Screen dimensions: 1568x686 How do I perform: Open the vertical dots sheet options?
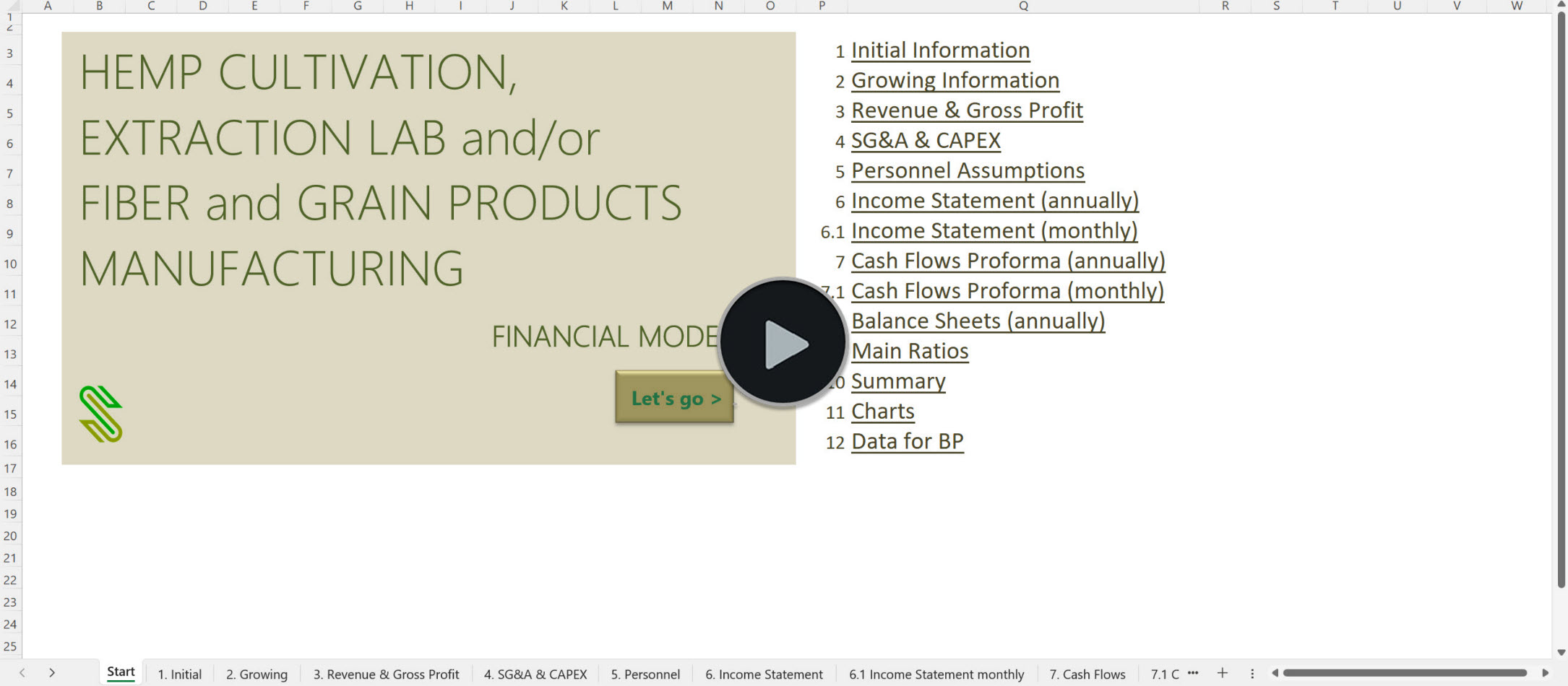tap(1252, 673)
